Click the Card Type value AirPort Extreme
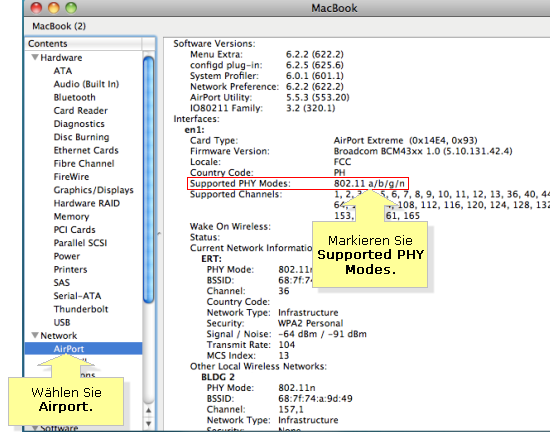 click(405, 140)
